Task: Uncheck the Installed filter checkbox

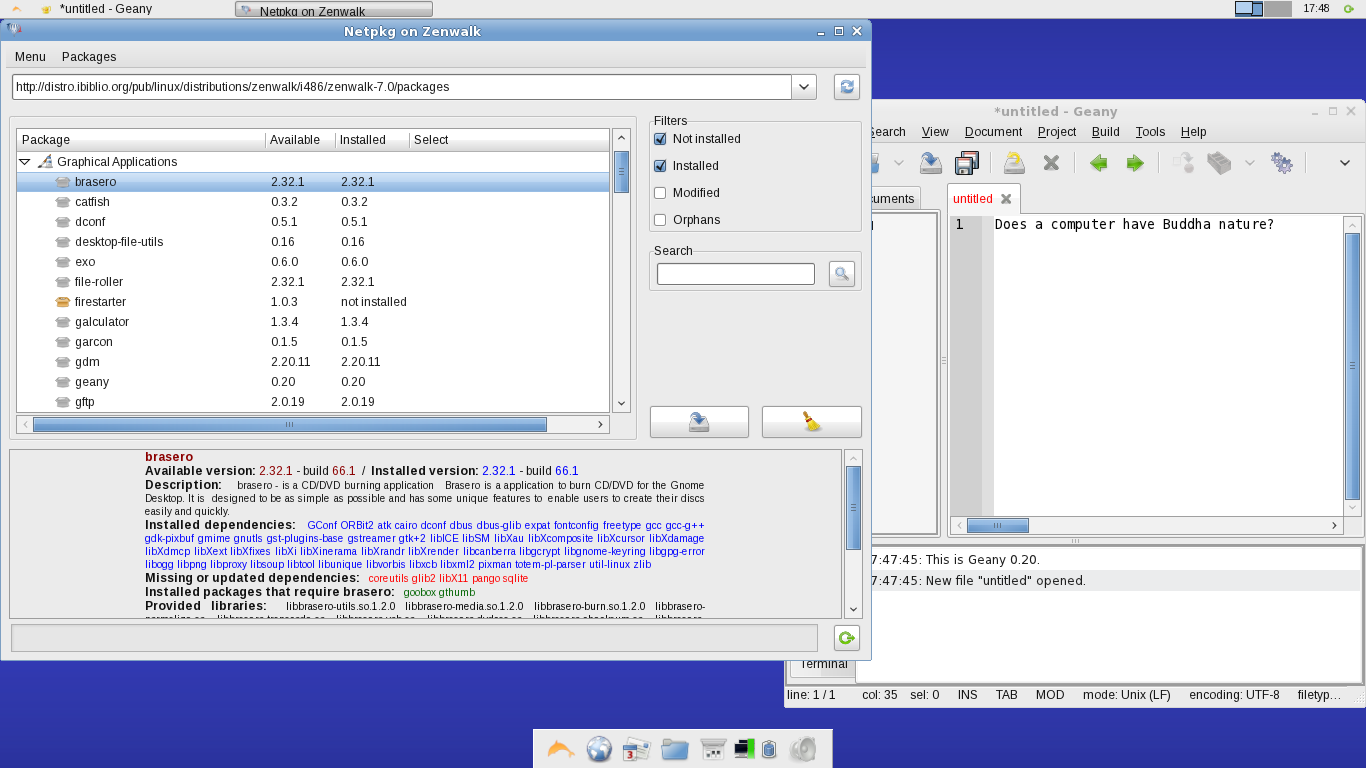Action: click(660, 166)
